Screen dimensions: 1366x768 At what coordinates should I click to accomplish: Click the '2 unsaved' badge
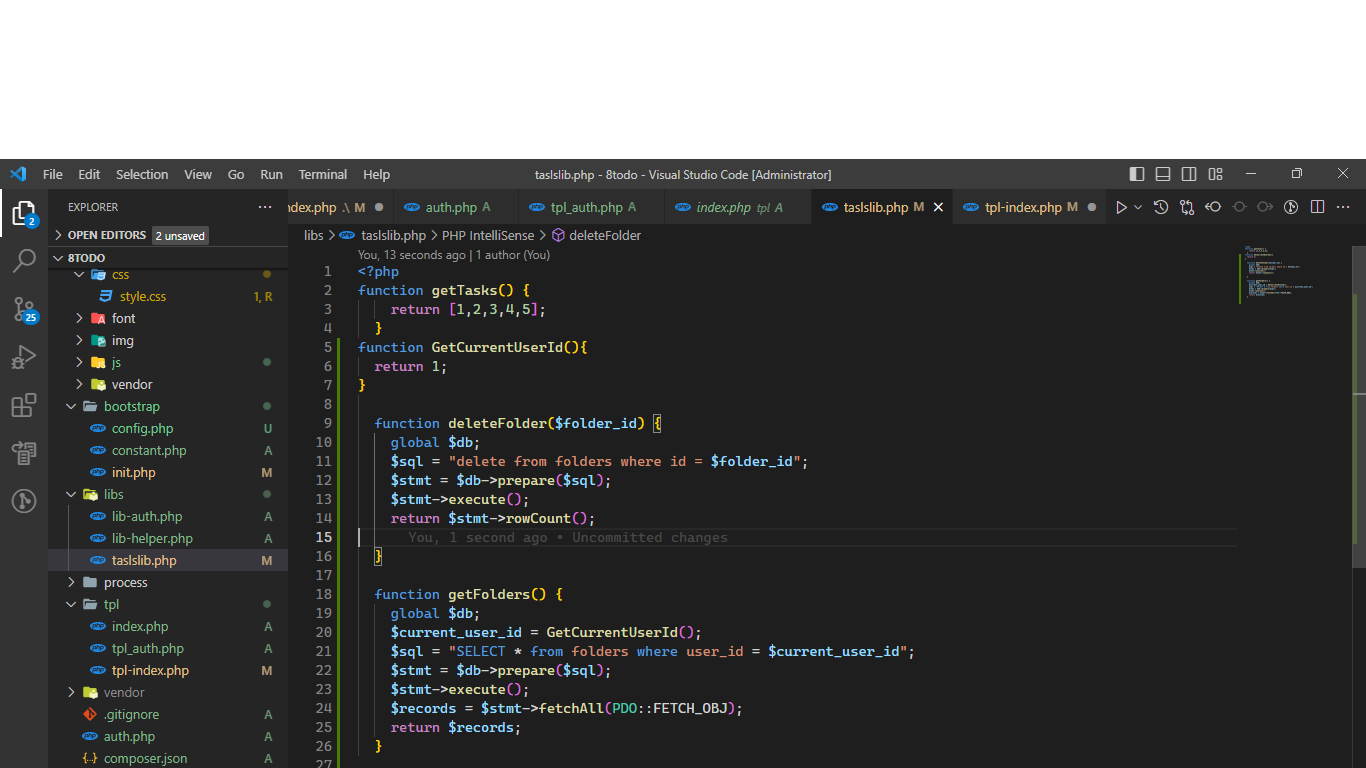(x=180, y=236)
